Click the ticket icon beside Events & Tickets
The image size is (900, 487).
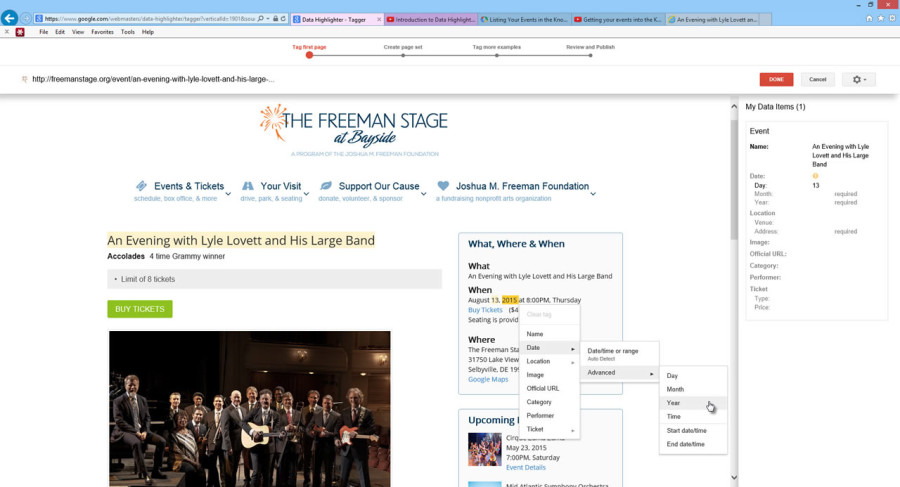[x=141, y=185]
